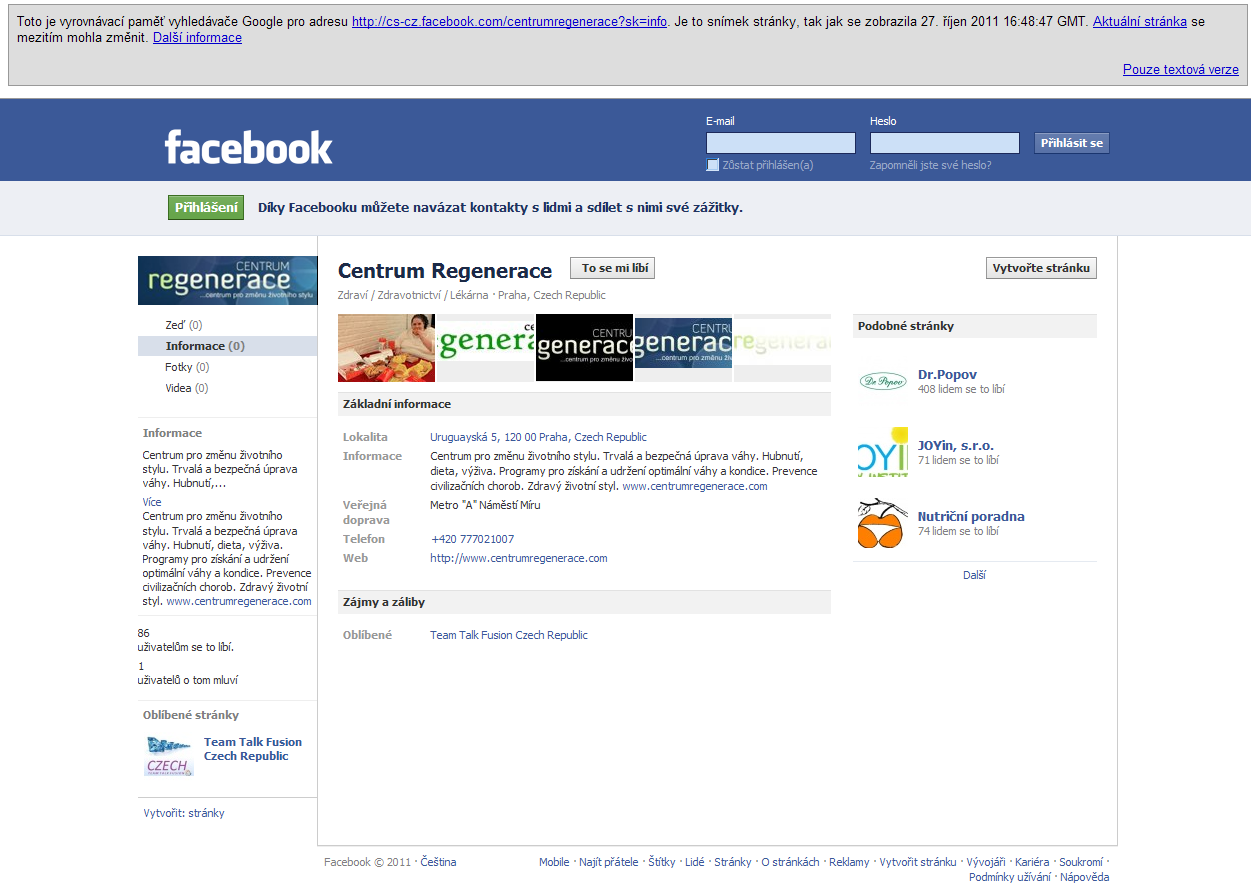
Task: Open the http://www.centrumregenerace.com web link
Action: [x=518, y=558]
